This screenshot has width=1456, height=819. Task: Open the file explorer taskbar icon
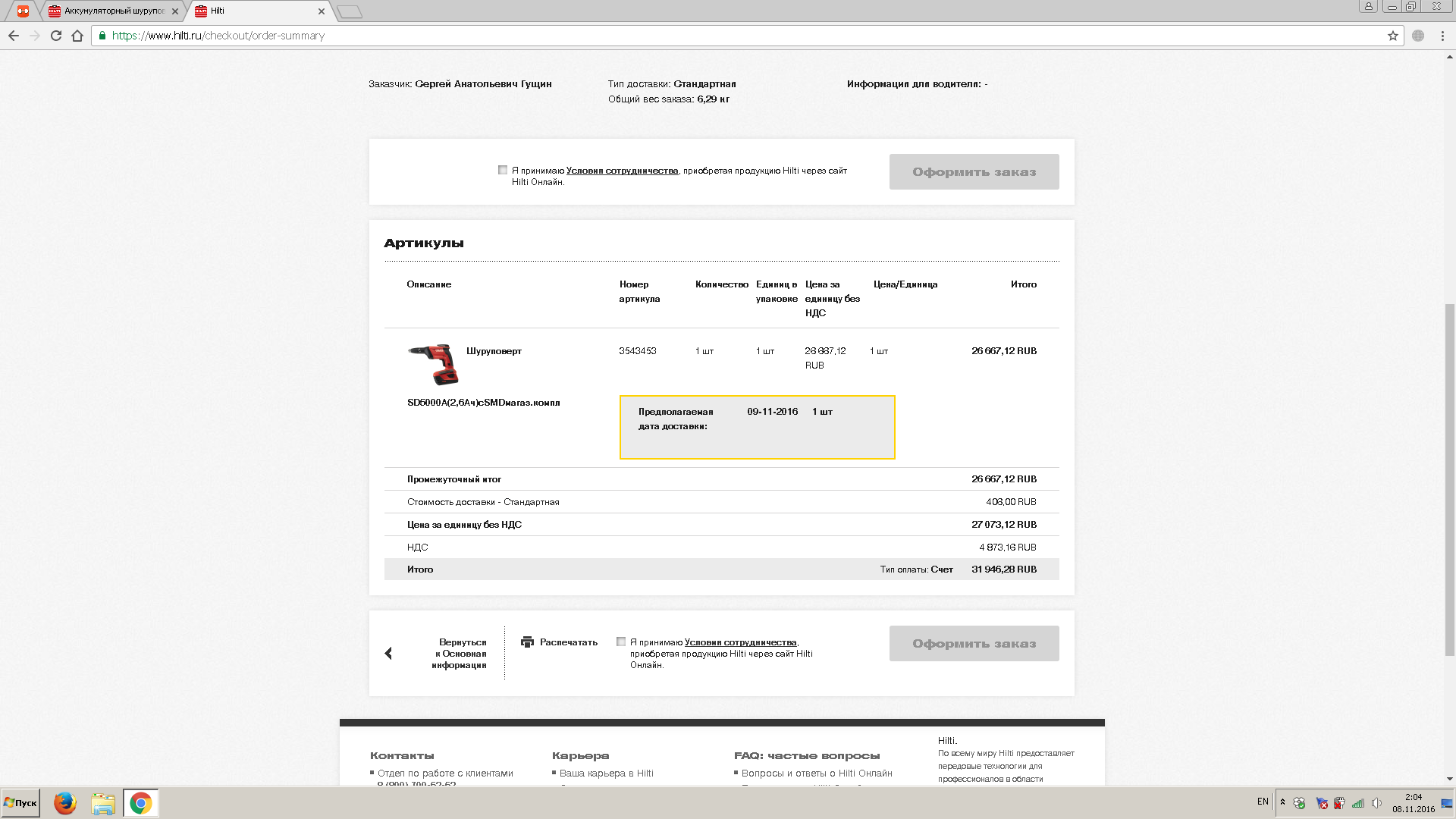tap(103, 803)
